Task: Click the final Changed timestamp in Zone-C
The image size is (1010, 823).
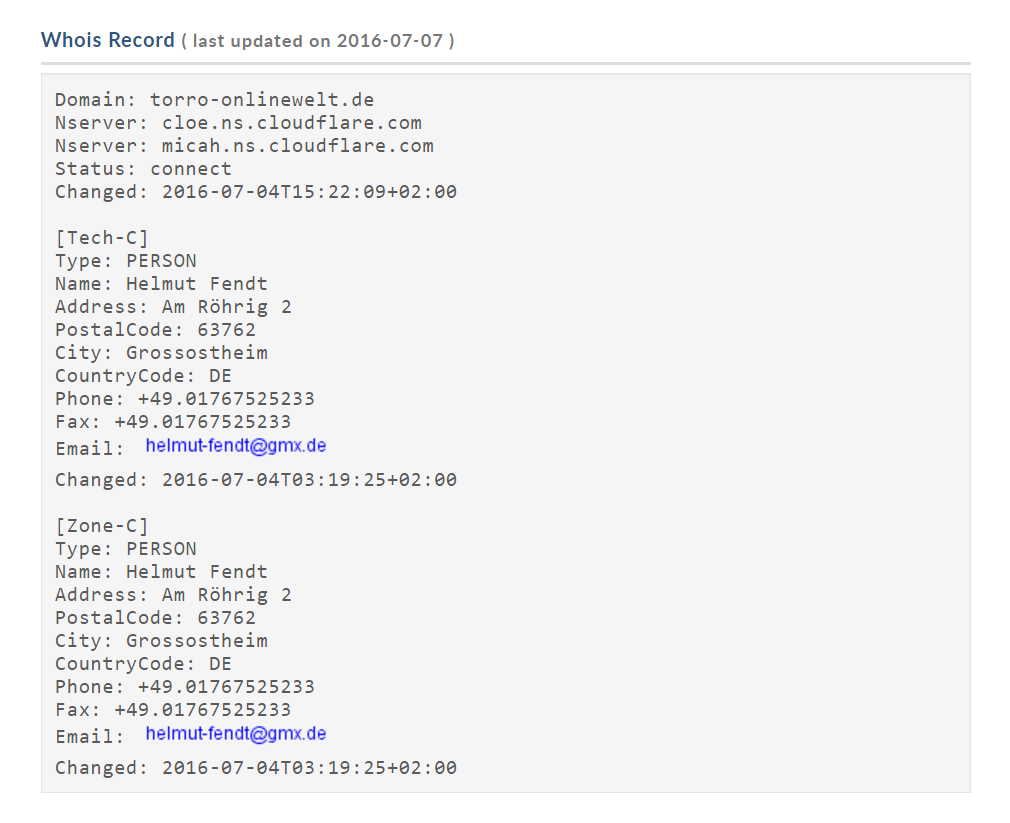Action: pyautogui.click(x=256, y=768)
